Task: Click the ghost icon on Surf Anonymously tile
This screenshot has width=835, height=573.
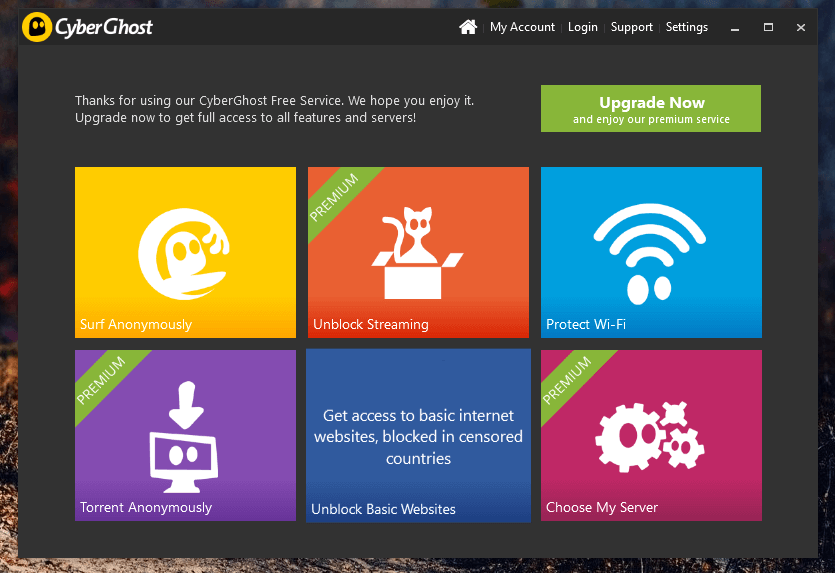Action: pos(184,254)
